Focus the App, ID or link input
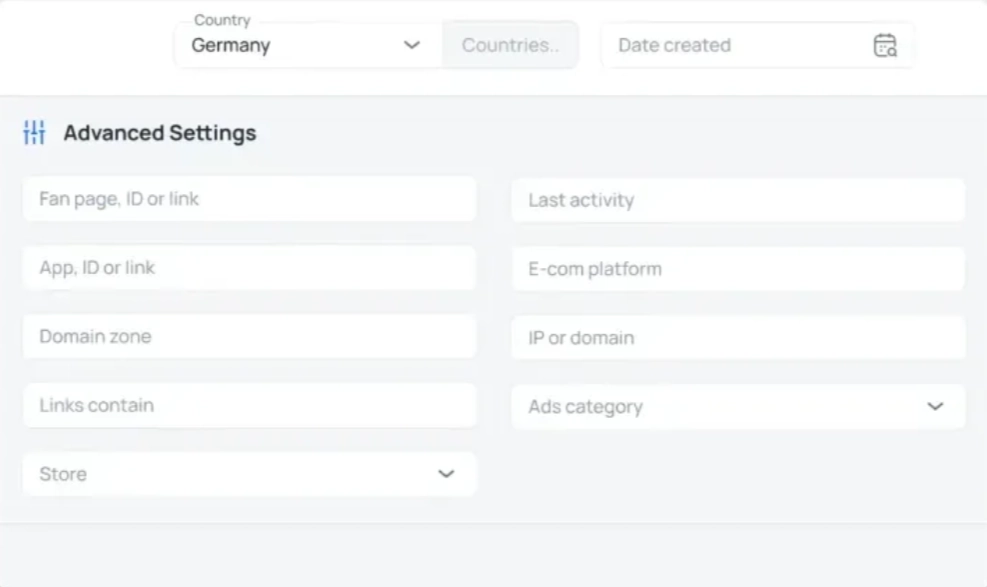The height and width of the screenshot is (587, 987). [249, 268]
